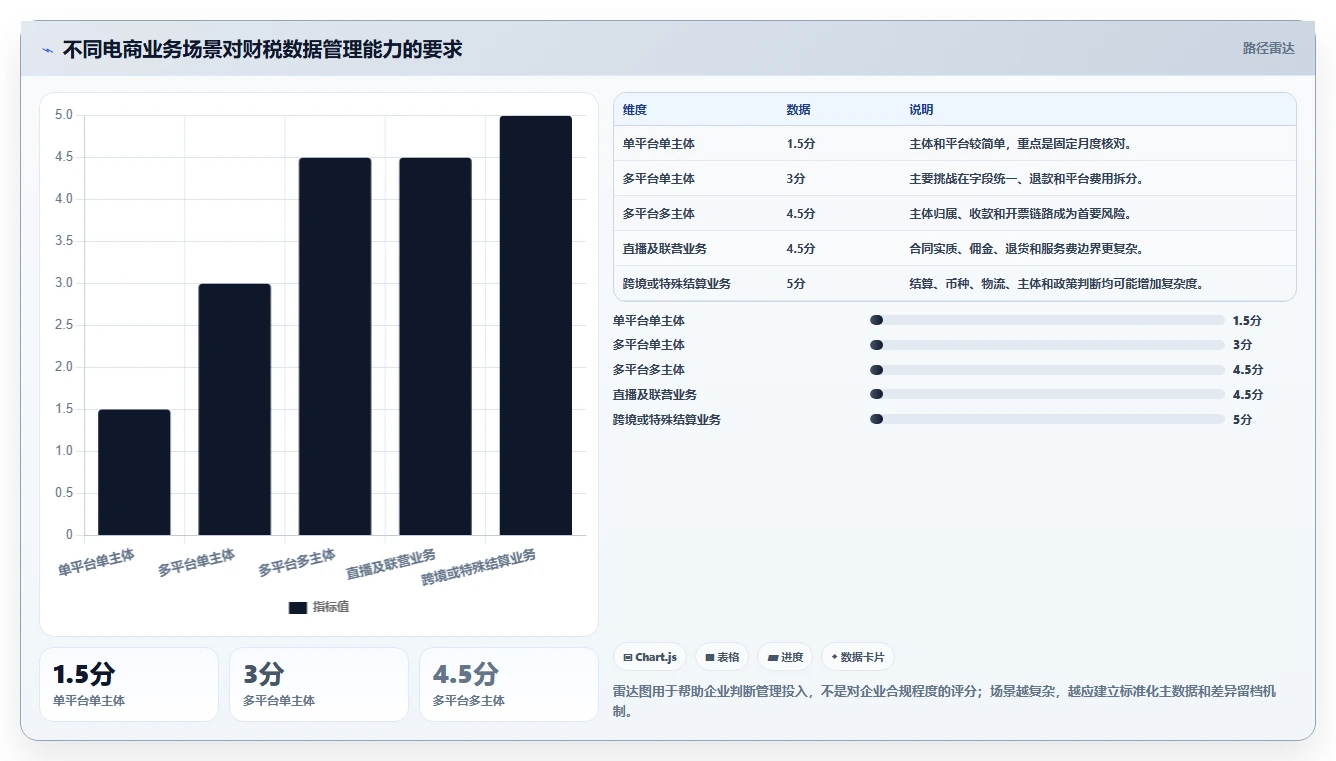Select the 表格 tag chip
Screen dimensions: 1336x761
(x=722, y=657)
